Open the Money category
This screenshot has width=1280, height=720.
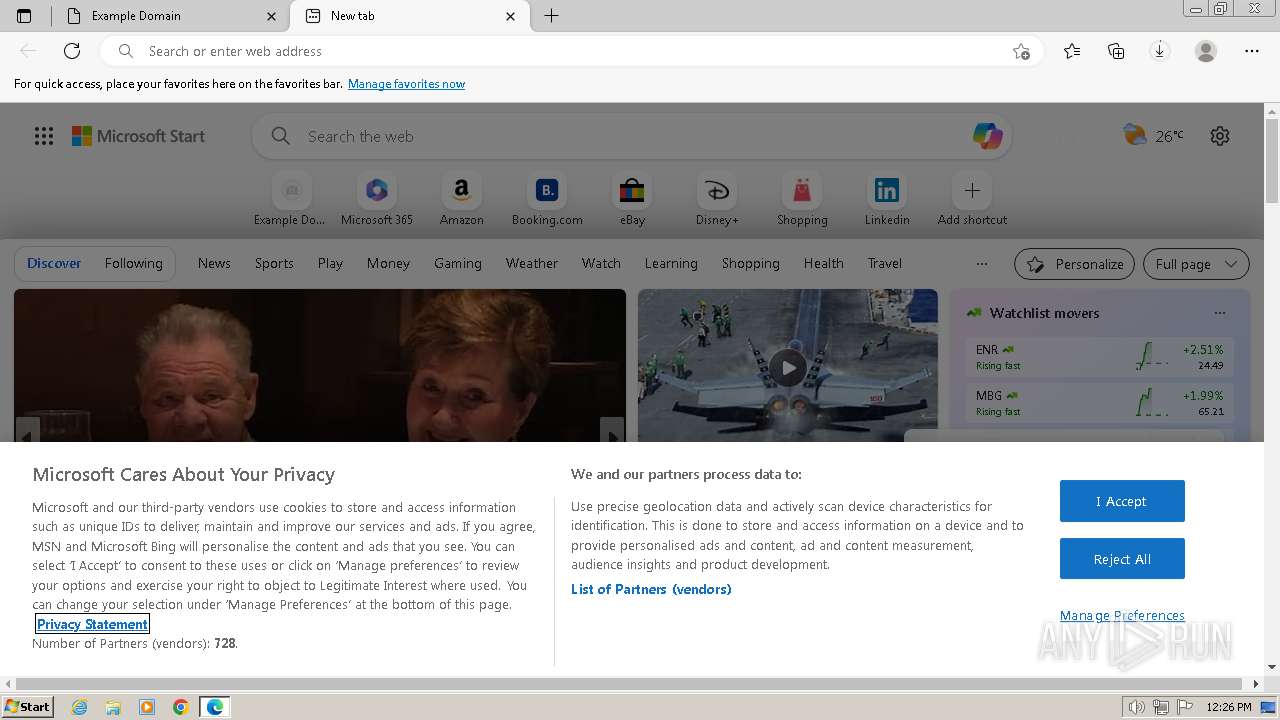point(388,263)
